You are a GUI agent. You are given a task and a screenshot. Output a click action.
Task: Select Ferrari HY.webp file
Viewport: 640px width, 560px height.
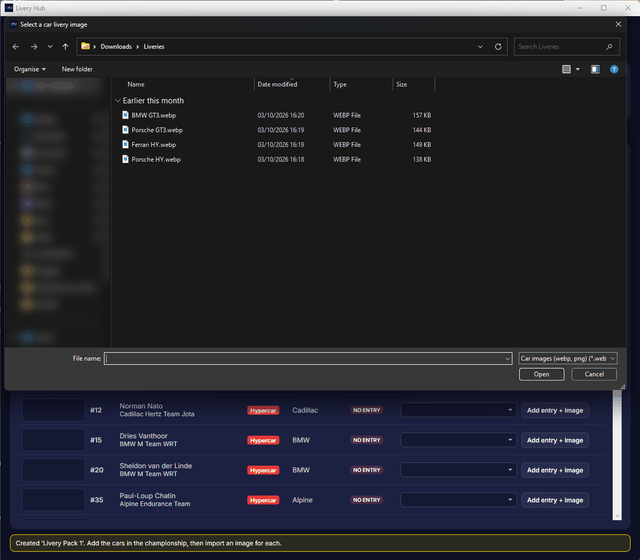tap(153, 145)
